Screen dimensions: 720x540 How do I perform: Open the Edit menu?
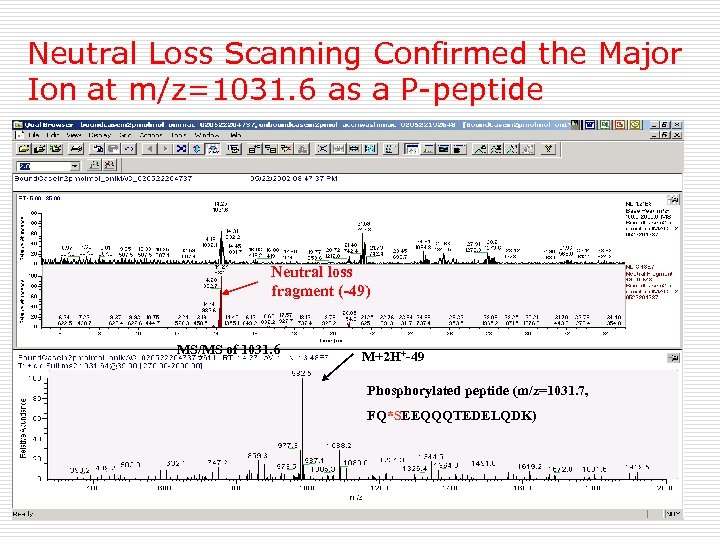pyautogui.click(x=53, y=135)
